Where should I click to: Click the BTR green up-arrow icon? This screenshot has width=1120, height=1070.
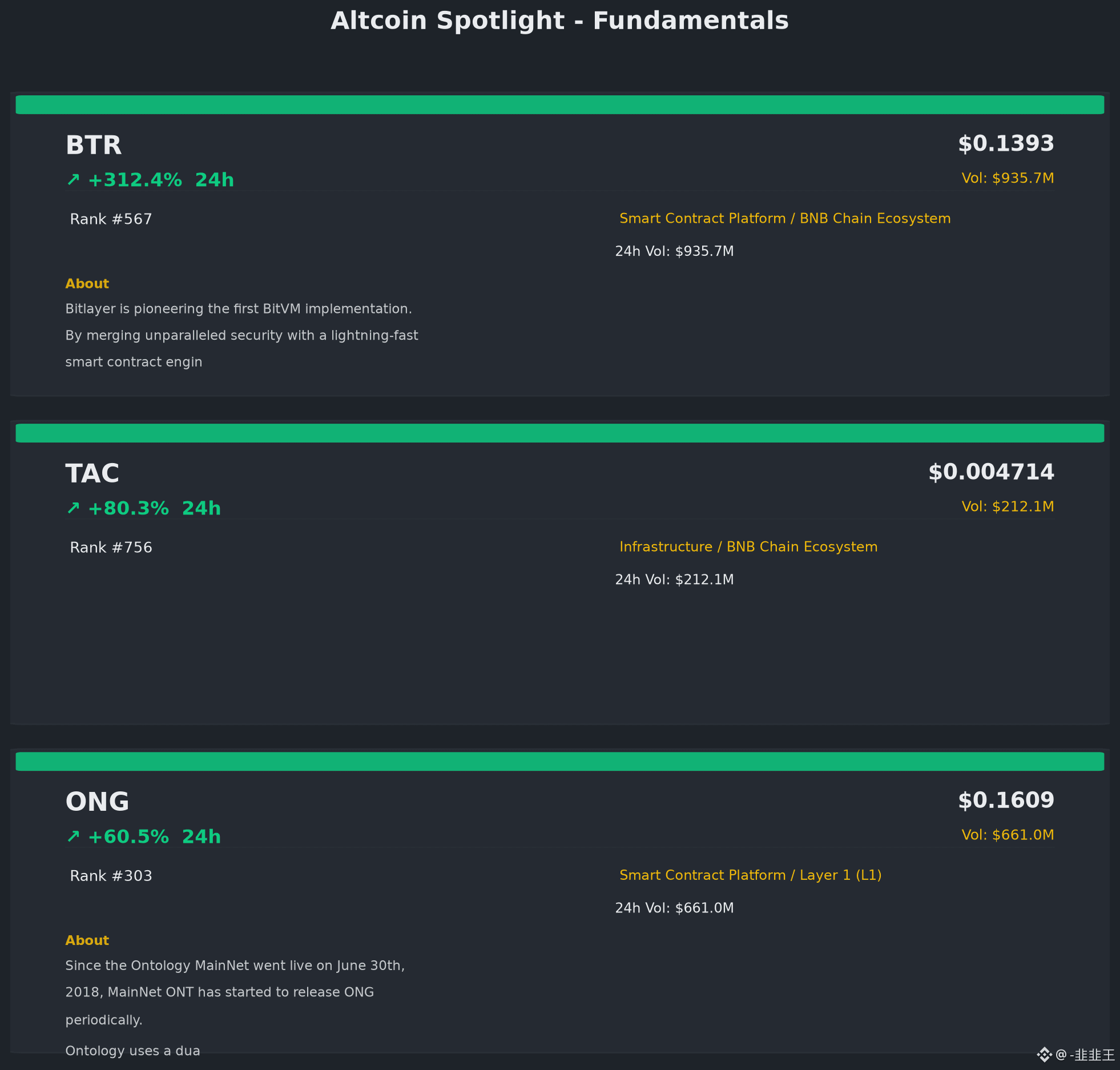point(73,180)
